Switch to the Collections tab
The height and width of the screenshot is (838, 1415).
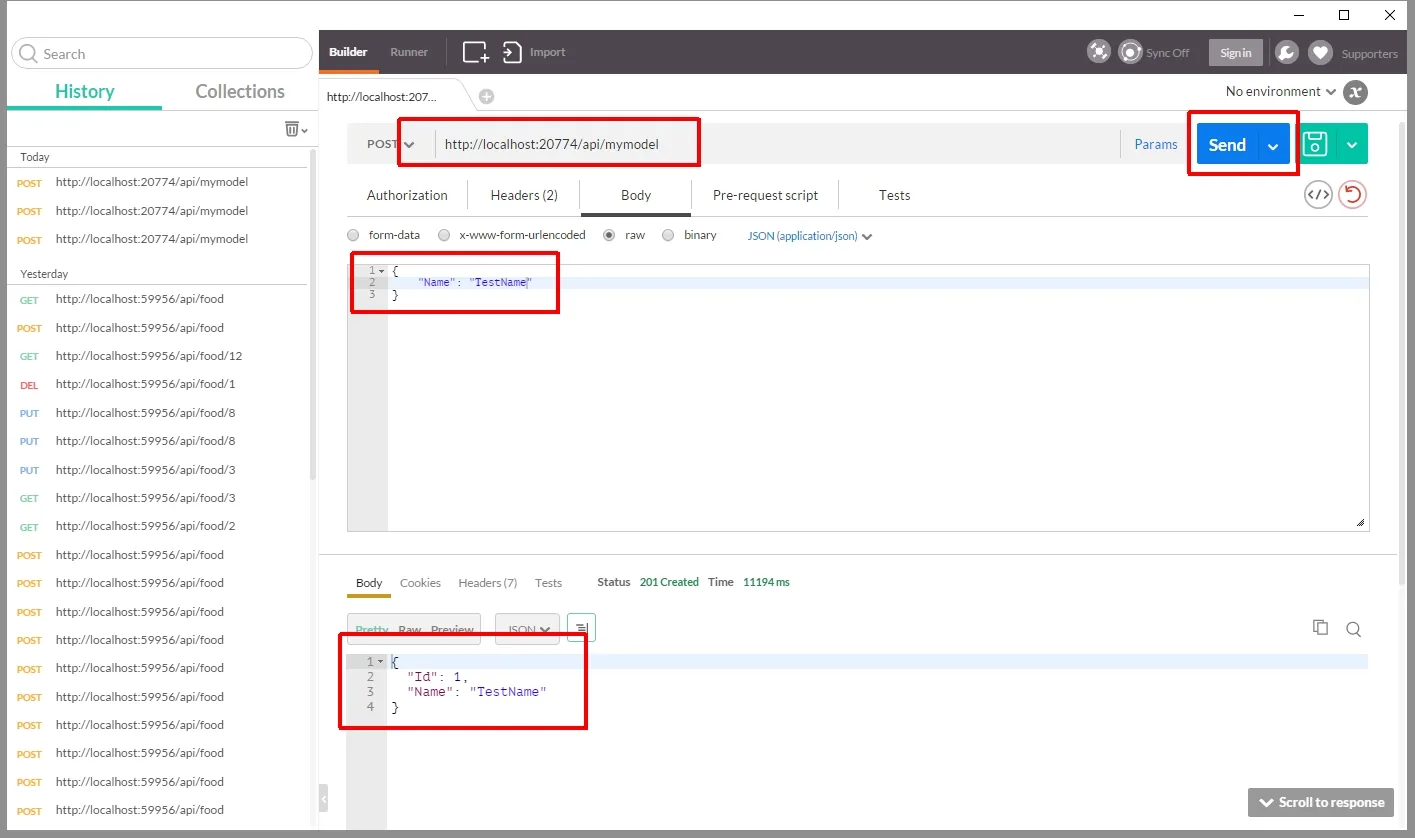point(240,91)
